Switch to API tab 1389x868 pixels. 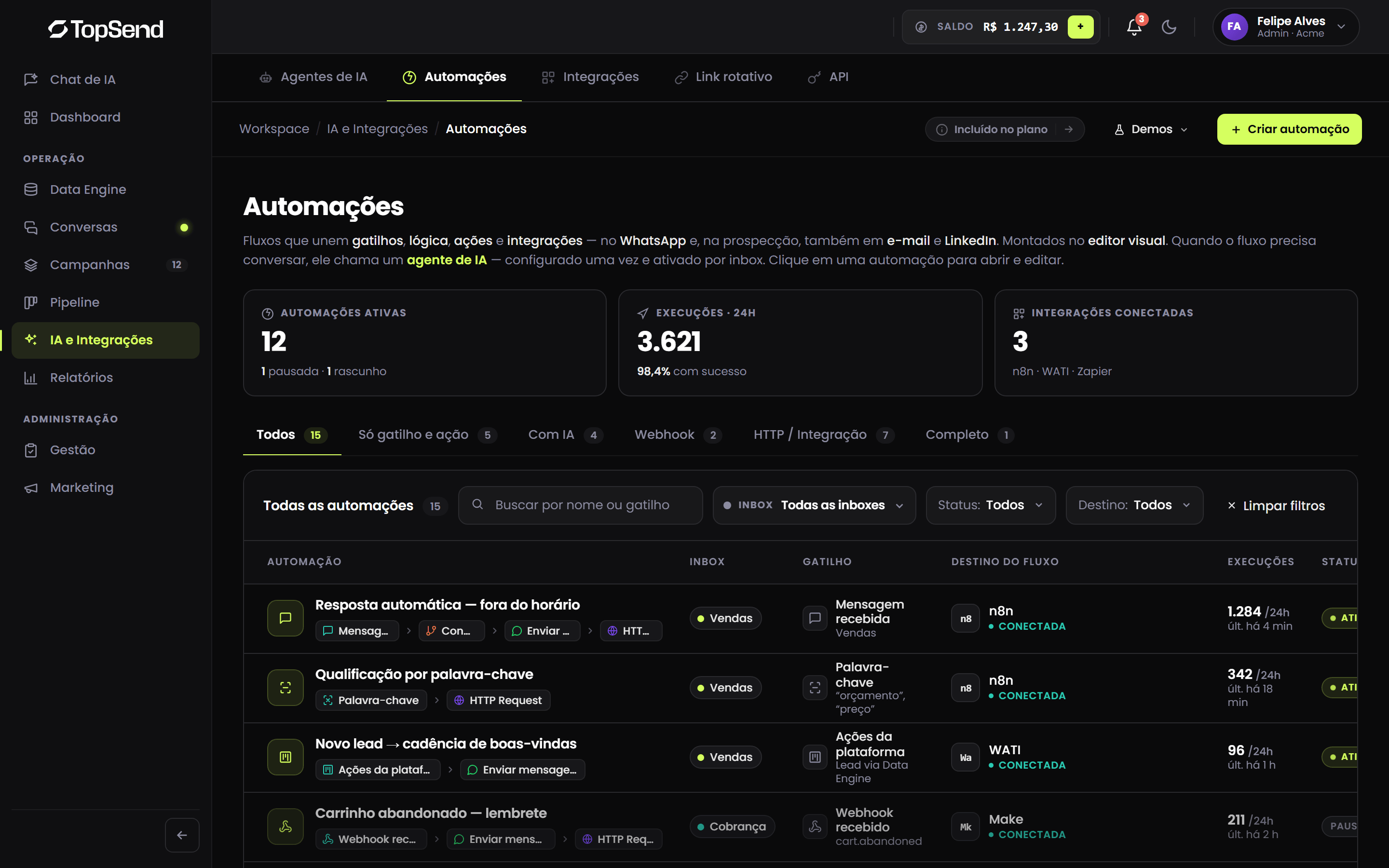point(828,77)
